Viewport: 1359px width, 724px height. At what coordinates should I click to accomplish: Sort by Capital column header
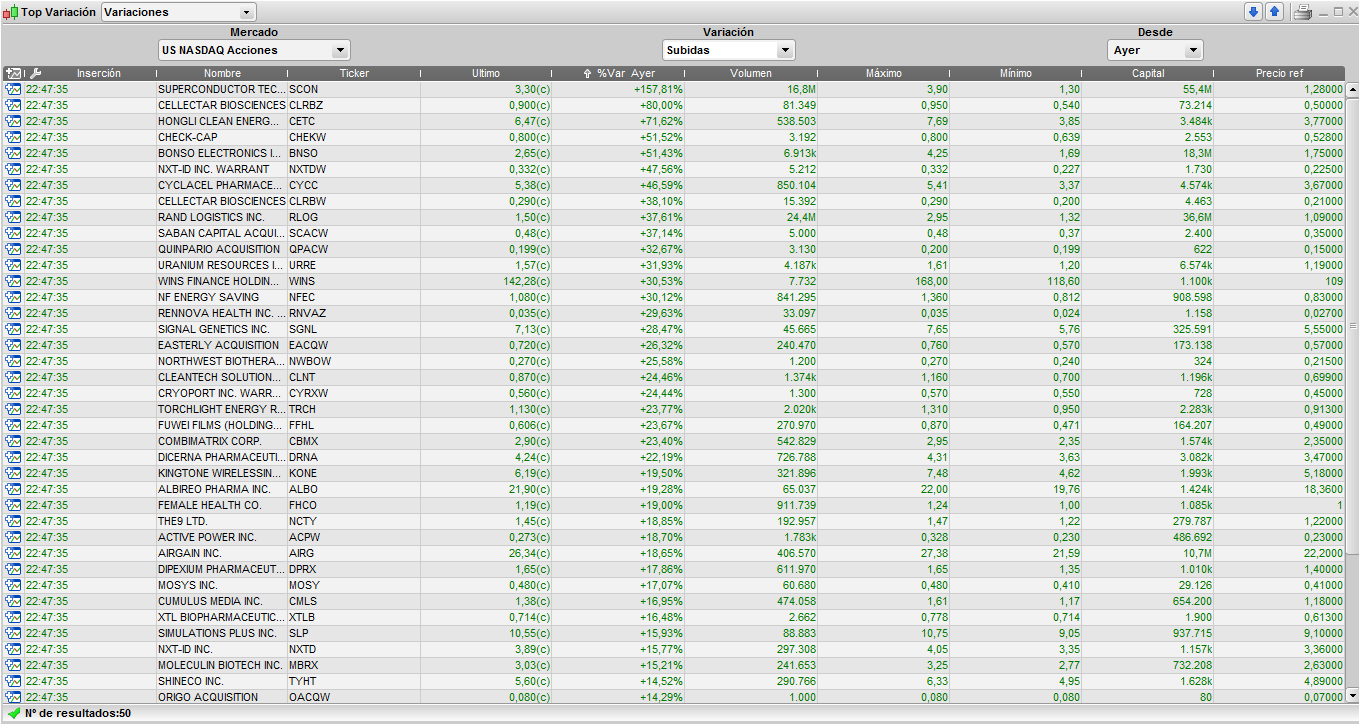pos(1148,73)
